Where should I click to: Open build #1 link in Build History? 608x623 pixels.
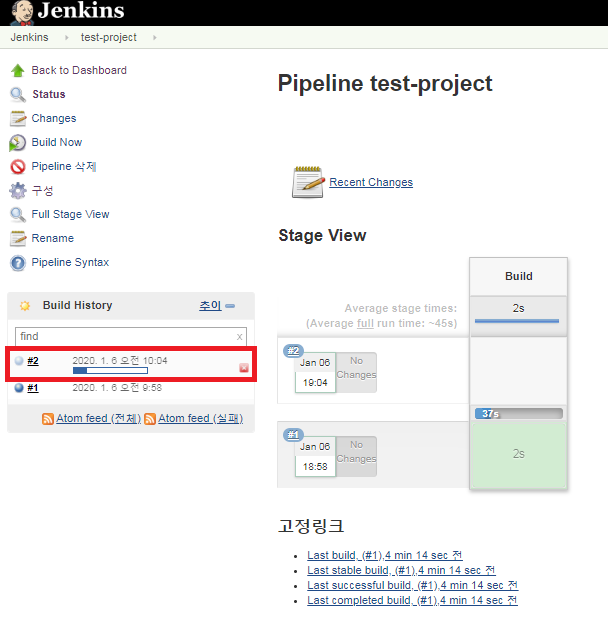(33, 387)
